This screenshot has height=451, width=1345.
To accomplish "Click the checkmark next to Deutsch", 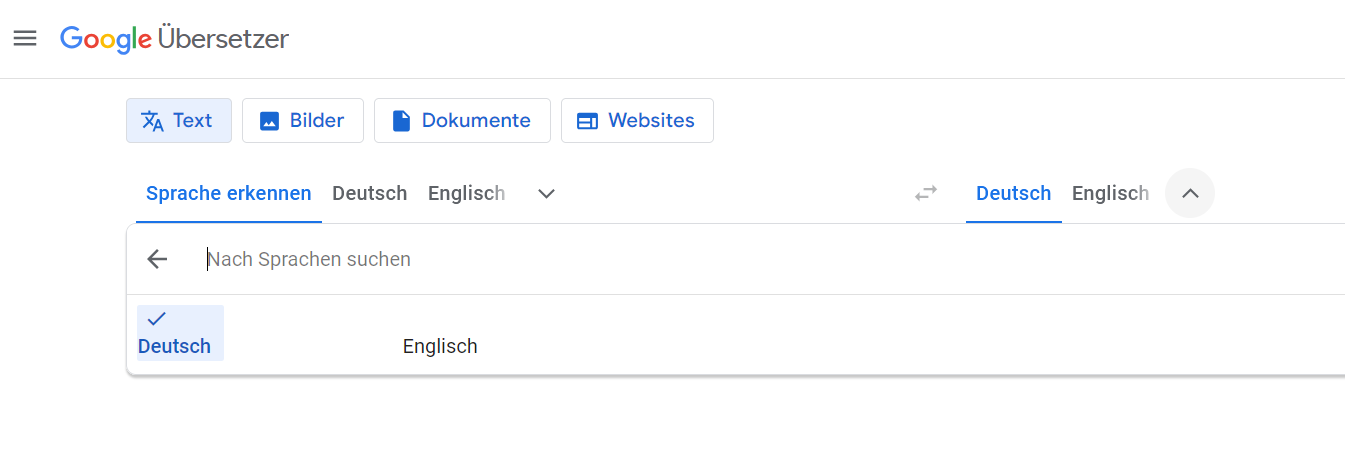I will 156,319.
